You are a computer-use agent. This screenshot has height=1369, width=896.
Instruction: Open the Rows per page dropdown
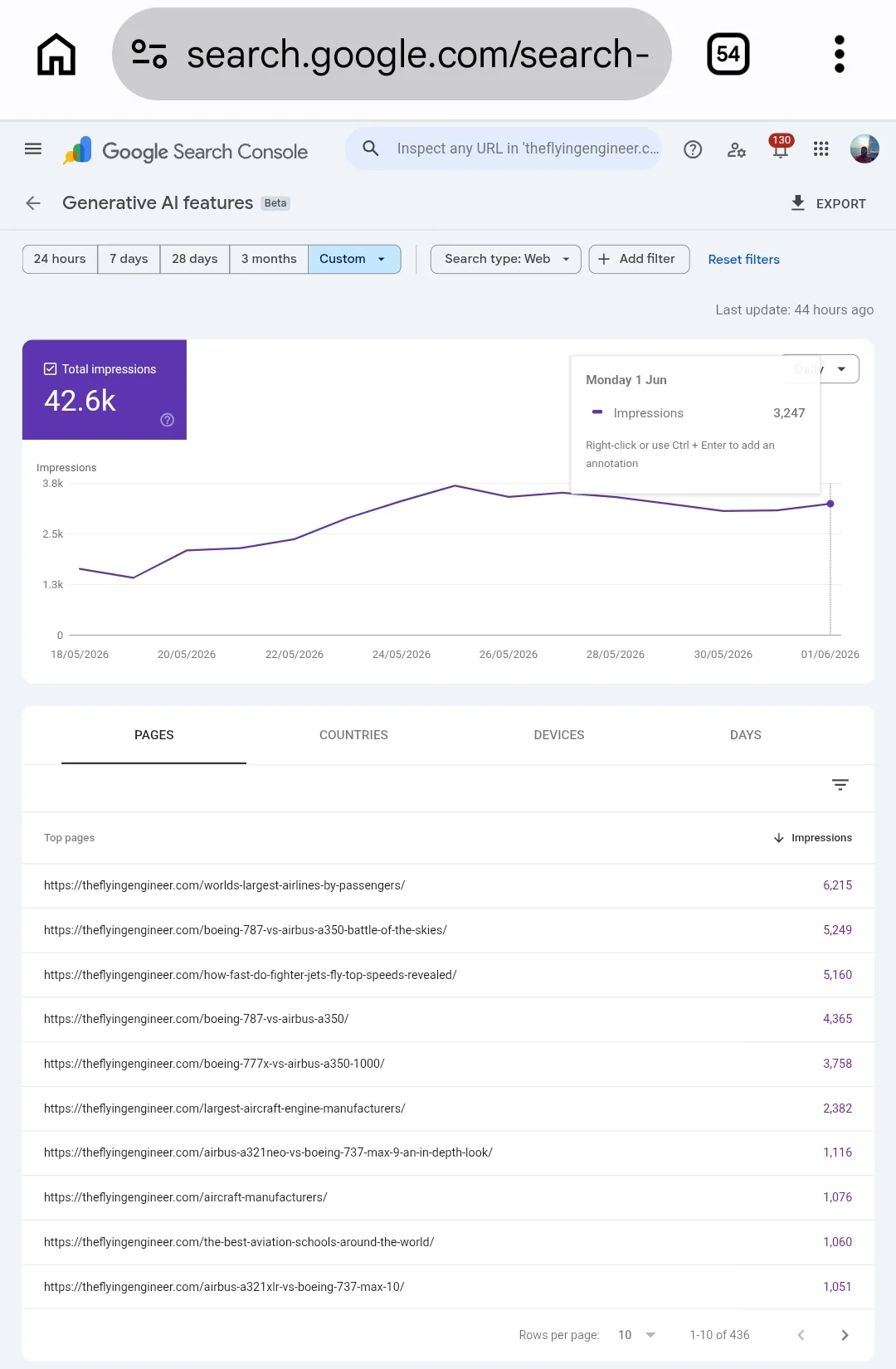pyautogui.click(x=637, y=1335)
